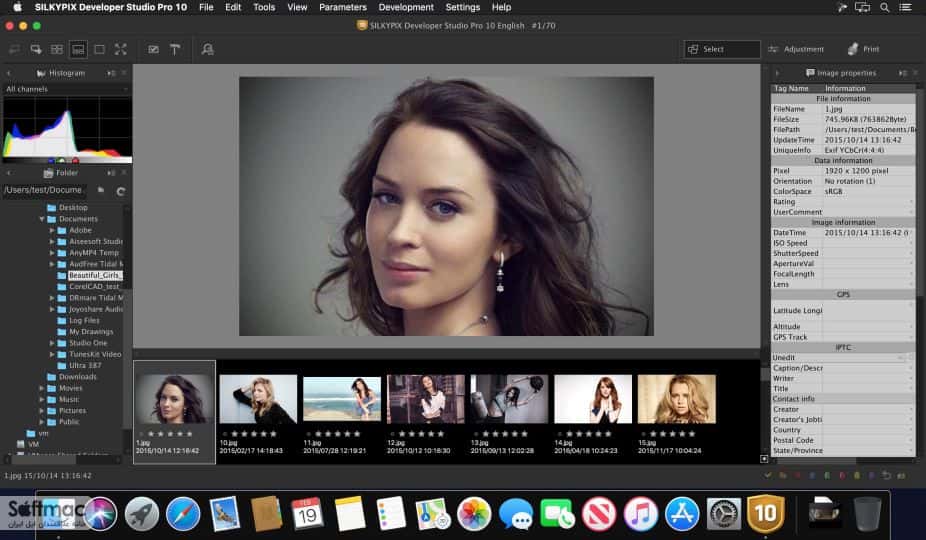The image size is (926, 540).
Task: Expand the TunesKit Video folder node
Action: coord(52,354)
